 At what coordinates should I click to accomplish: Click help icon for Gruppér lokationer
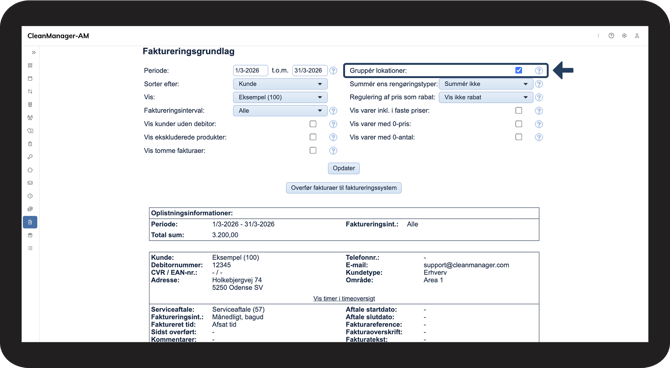539,71
